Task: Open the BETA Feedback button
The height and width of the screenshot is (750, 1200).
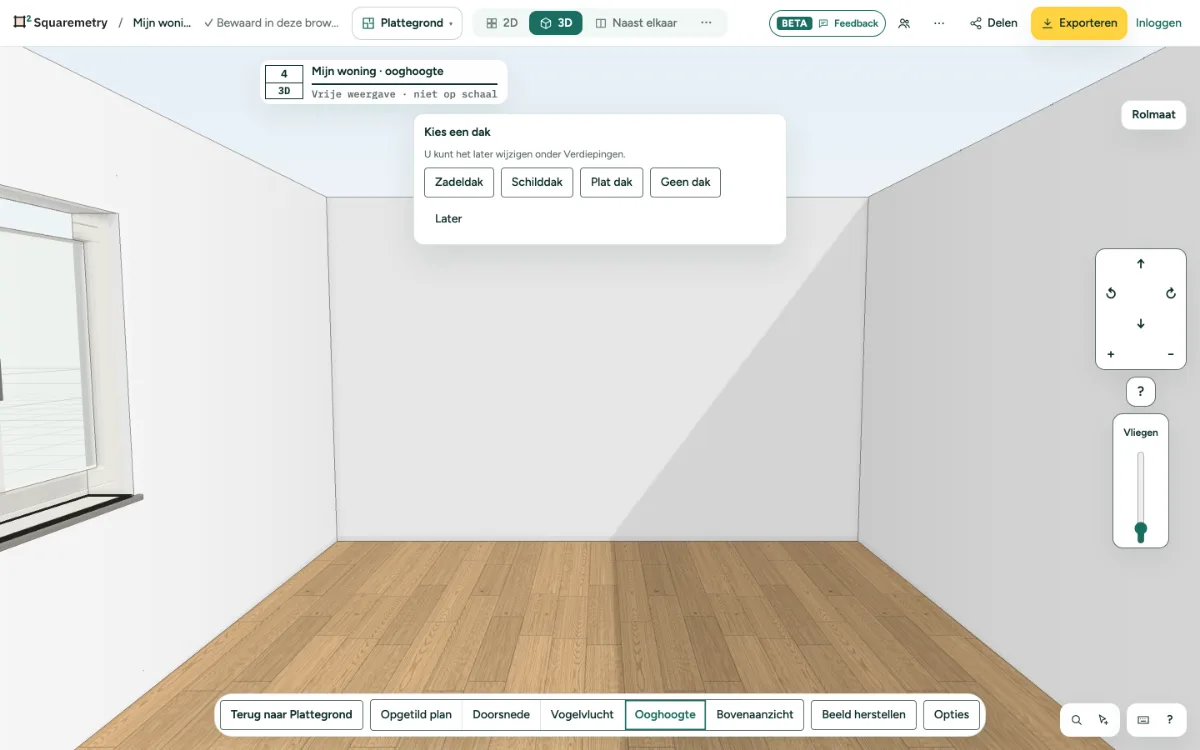Action: 827,23
